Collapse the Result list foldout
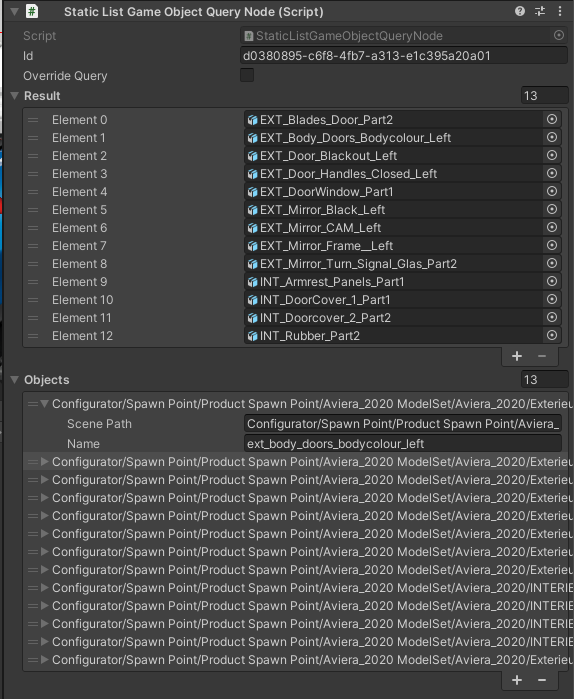The image size is (574, 699). pyautogui.click(x=14, y=95)
